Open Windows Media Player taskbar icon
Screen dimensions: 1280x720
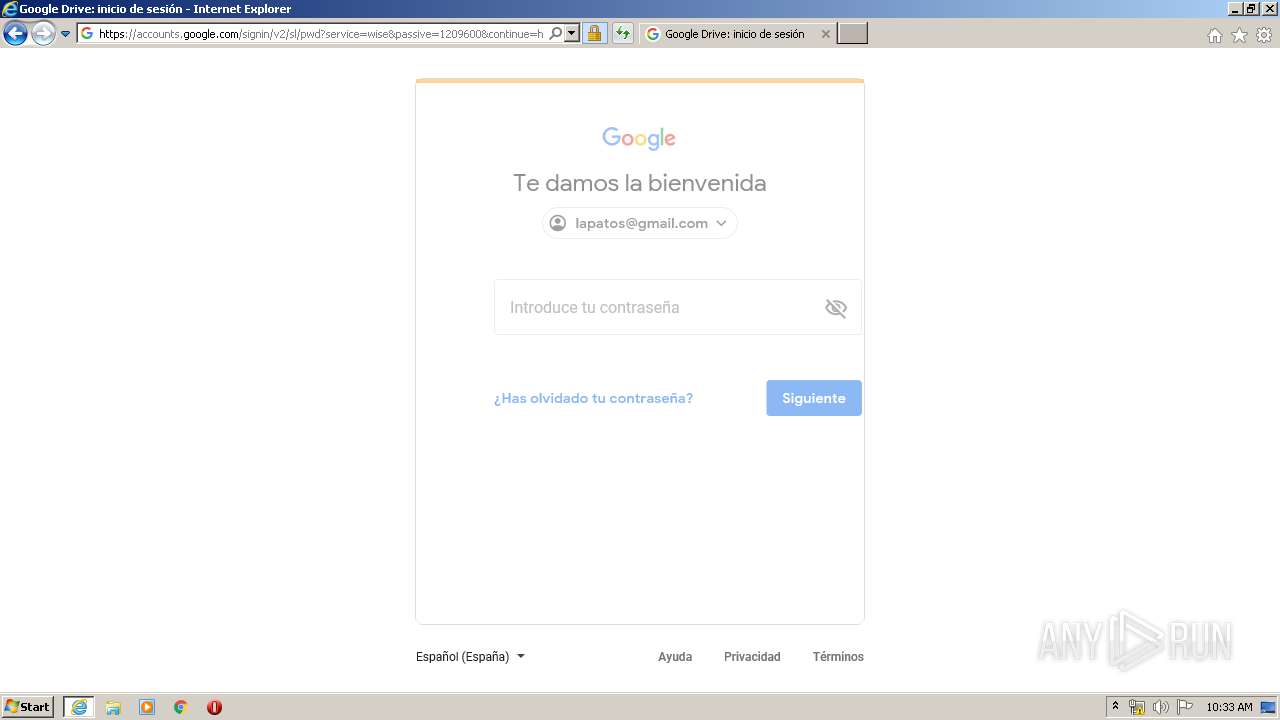pyautogui.click(x=147, y=707)
